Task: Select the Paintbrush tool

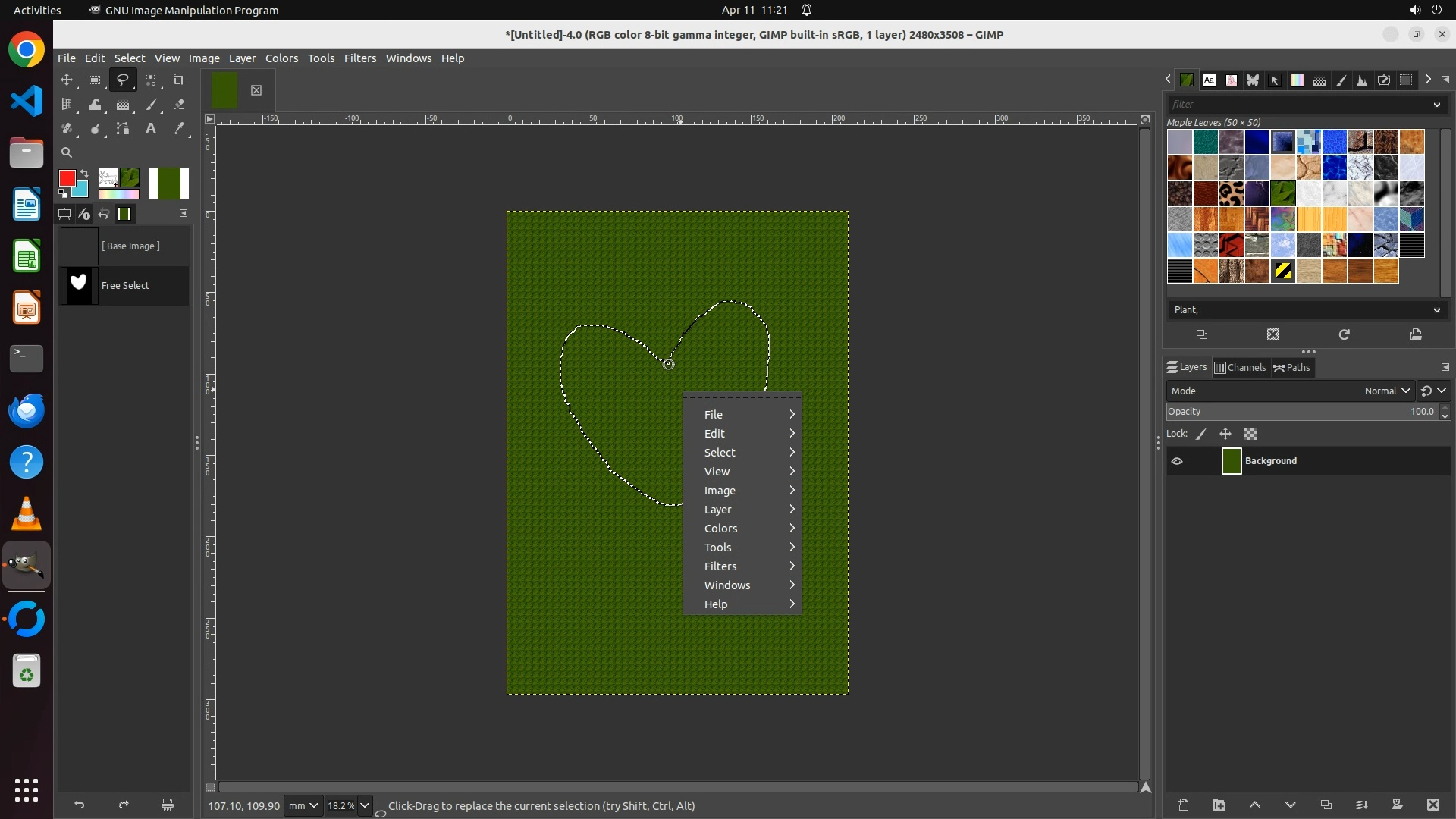Action: pos(152,105)
